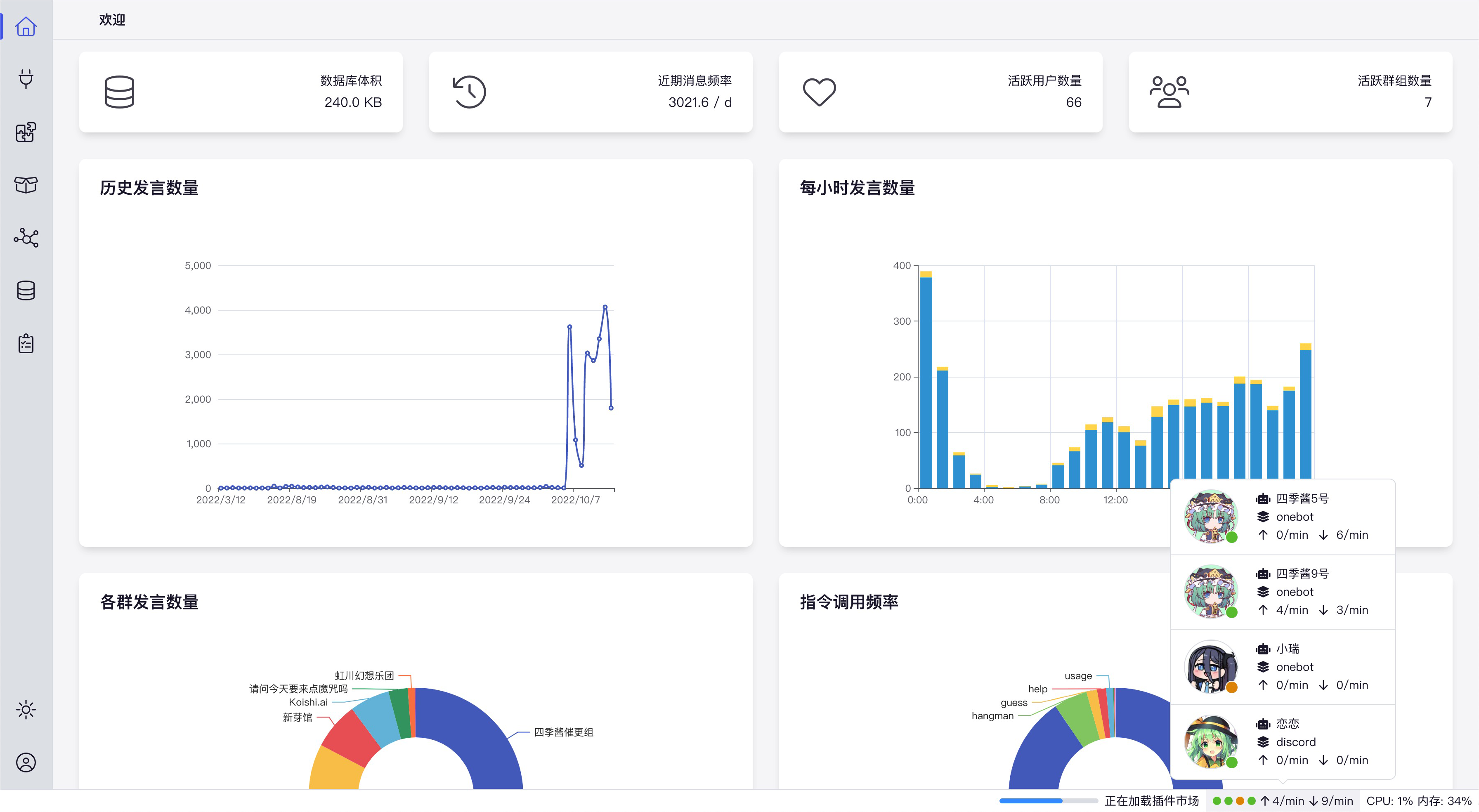Select the 四季酱5号 bot avatar
1479x812 pixels.
(x=1212, y=516)
